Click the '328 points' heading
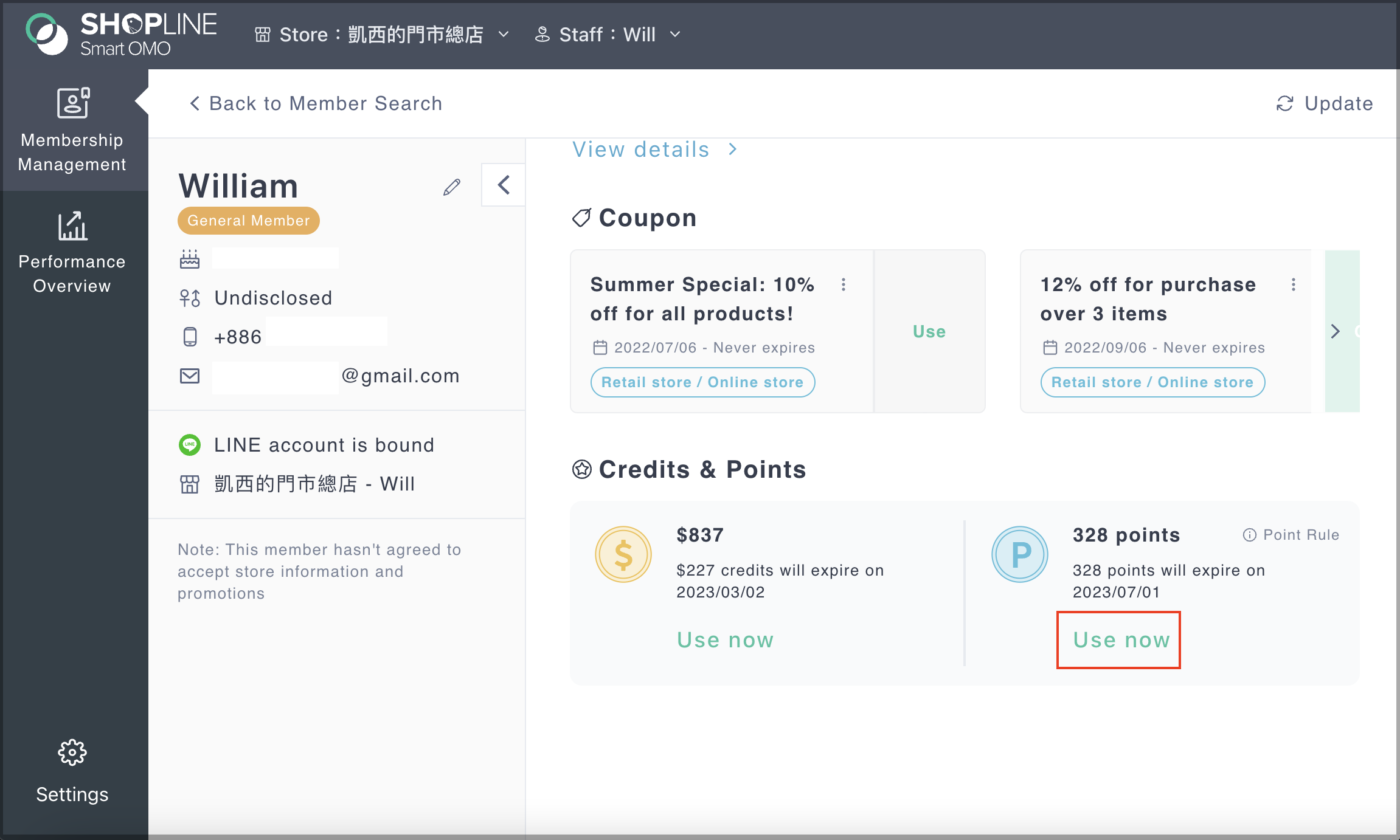The width and height of the screenshot is (1400, 840). (x=1126, y=535)
